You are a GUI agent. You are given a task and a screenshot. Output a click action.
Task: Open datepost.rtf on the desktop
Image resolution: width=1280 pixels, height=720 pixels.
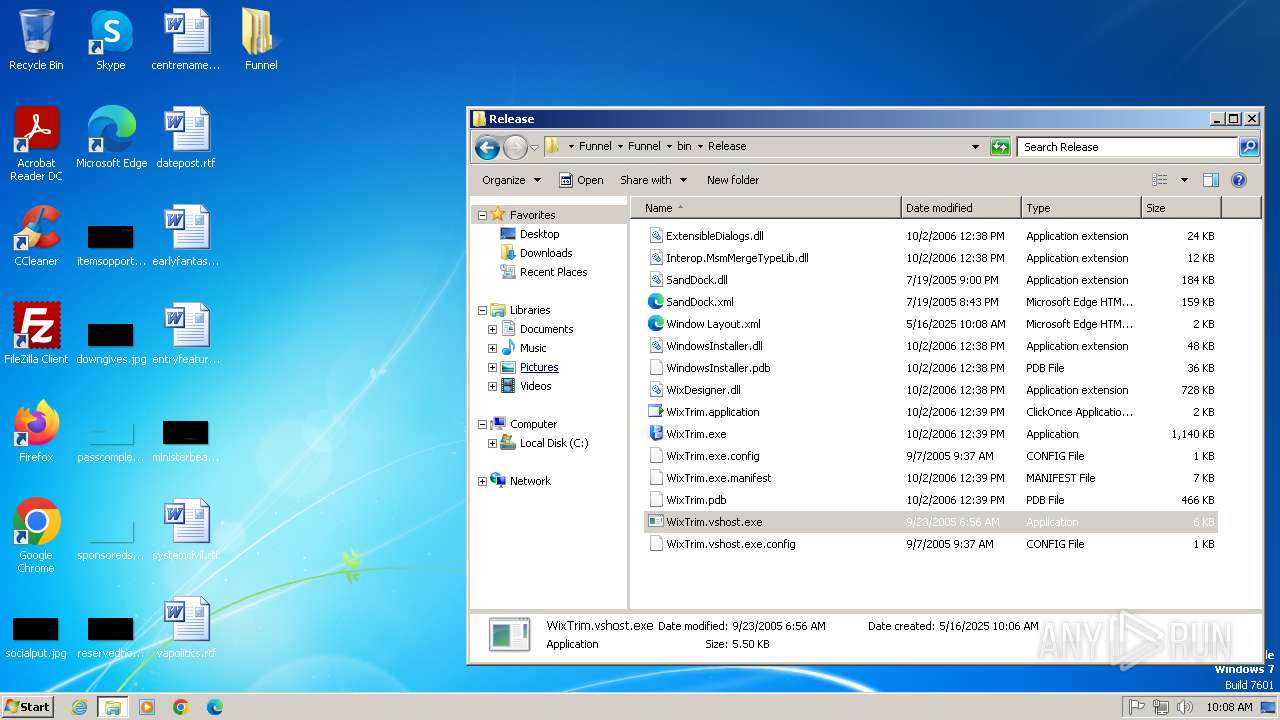click(186, 138)
